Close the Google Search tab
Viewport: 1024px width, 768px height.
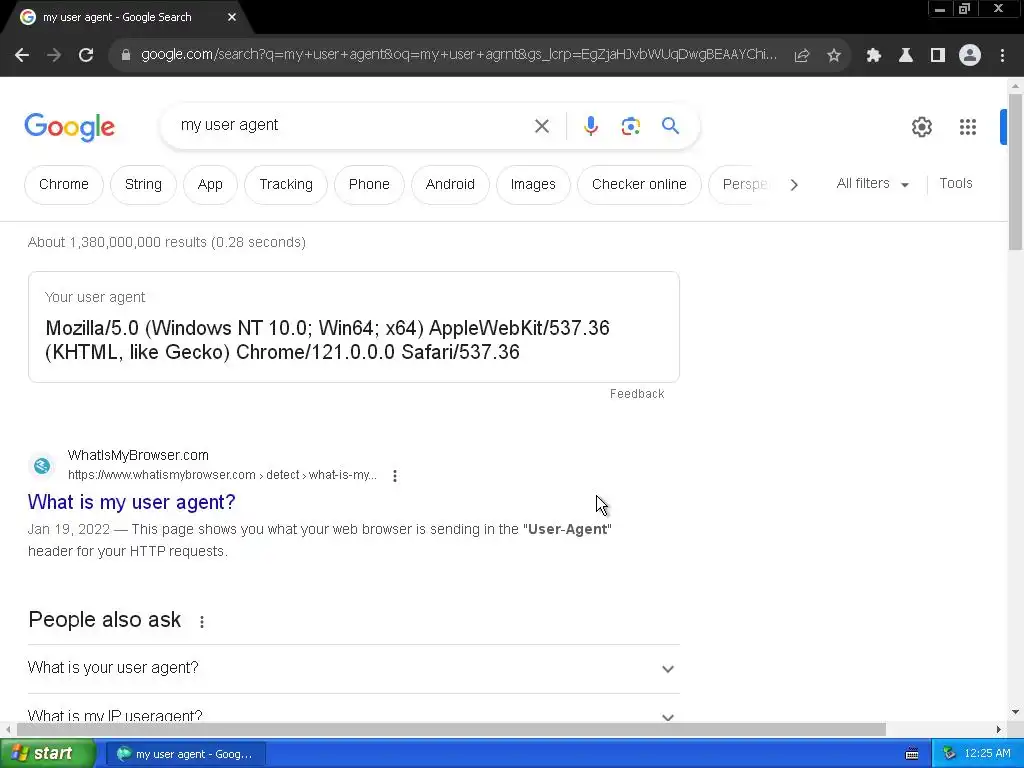click(232, 17)
